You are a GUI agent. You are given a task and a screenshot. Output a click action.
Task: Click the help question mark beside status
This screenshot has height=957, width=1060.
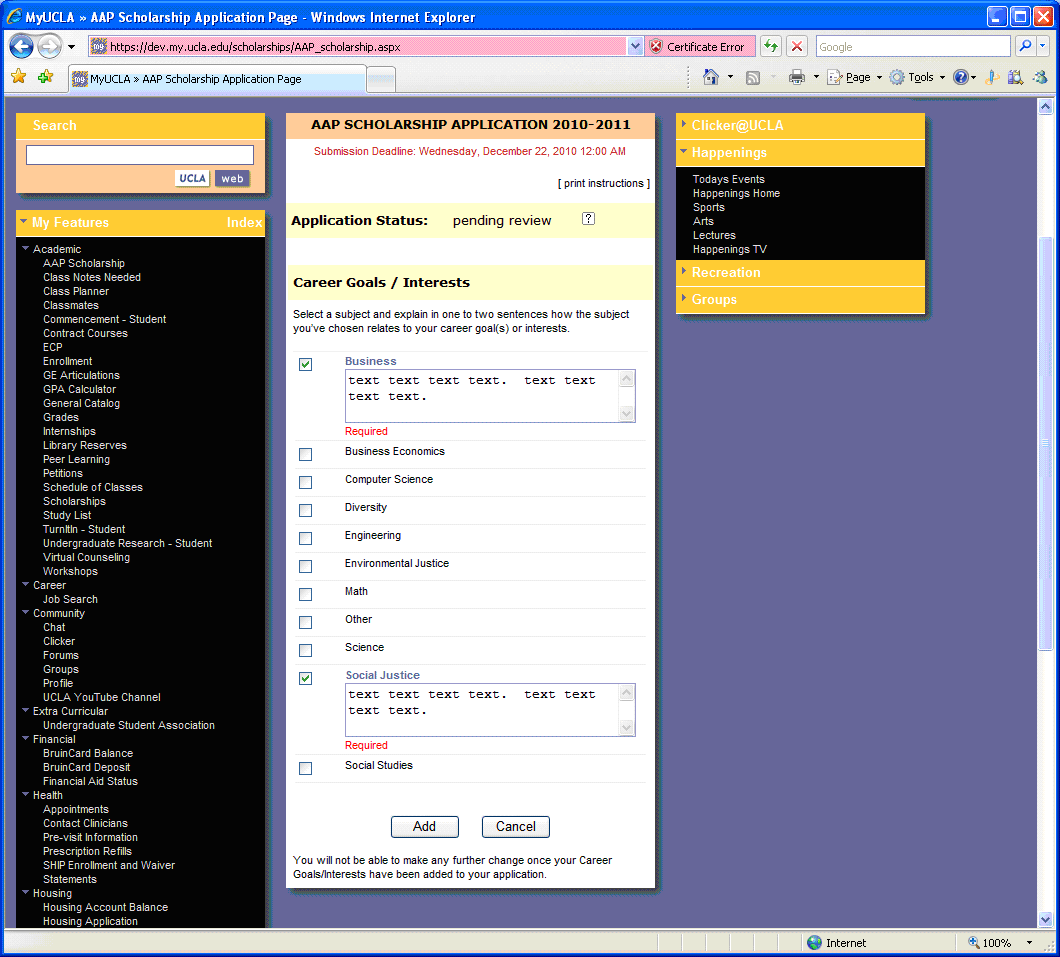click(588, 219)
